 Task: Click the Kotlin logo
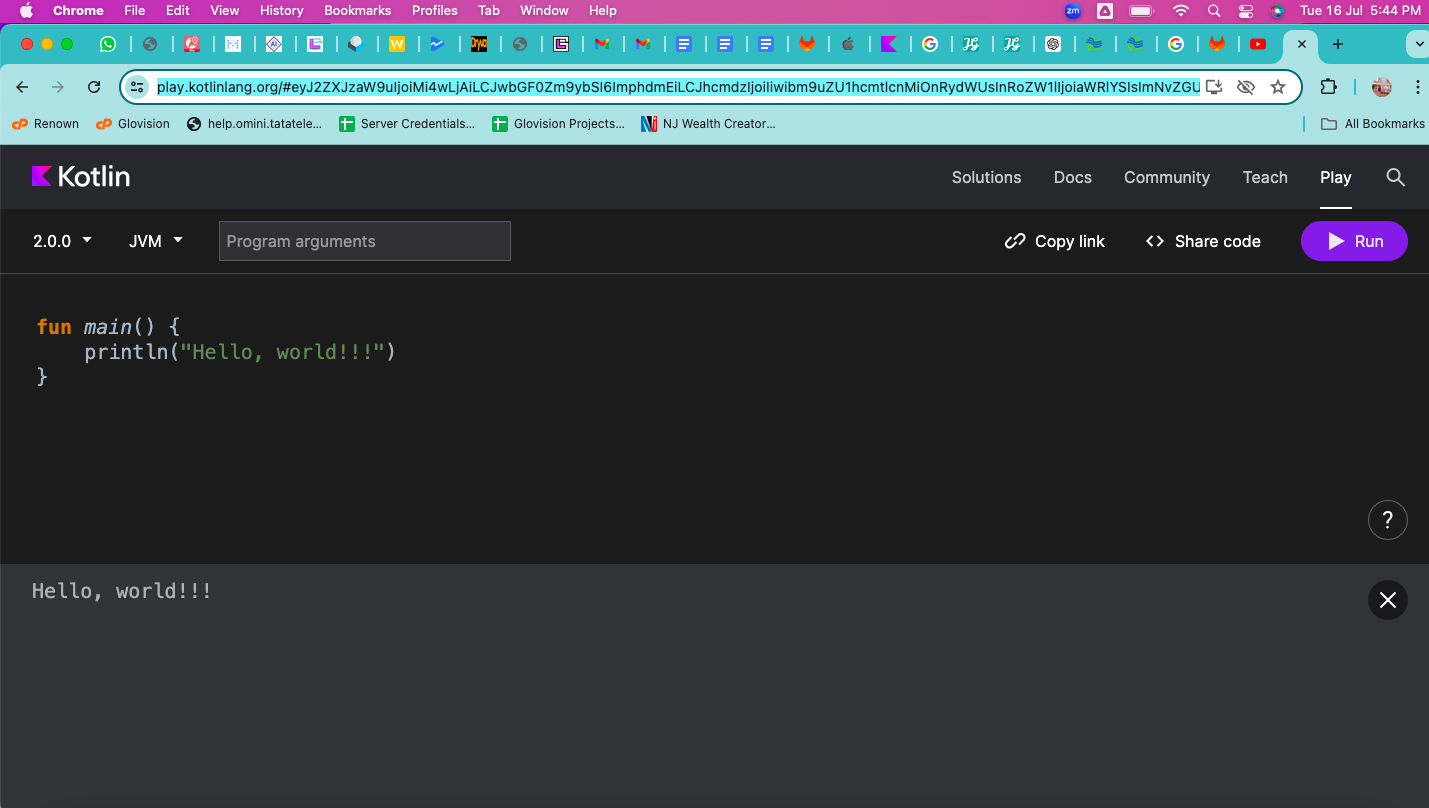click(81, 177)
